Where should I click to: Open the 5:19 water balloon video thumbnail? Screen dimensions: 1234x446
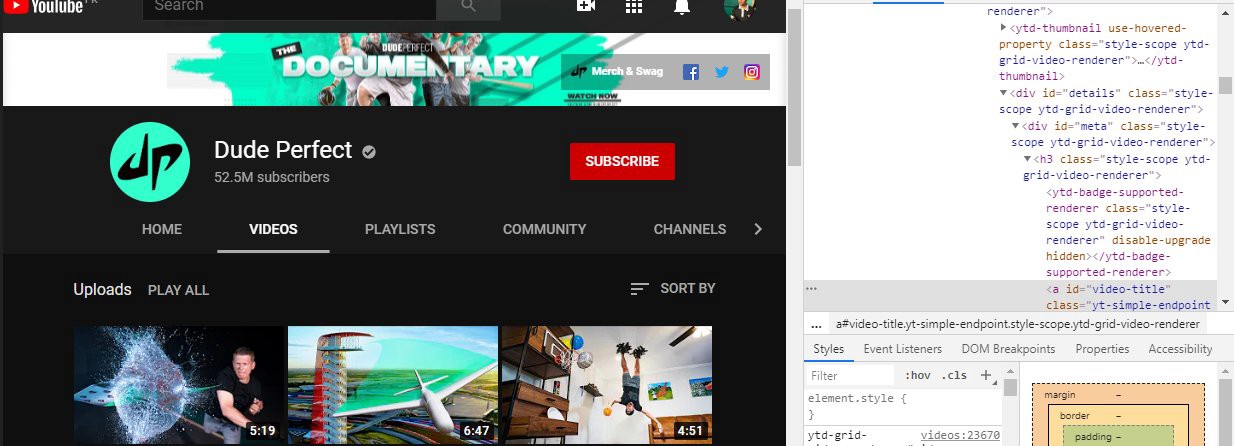179,385
